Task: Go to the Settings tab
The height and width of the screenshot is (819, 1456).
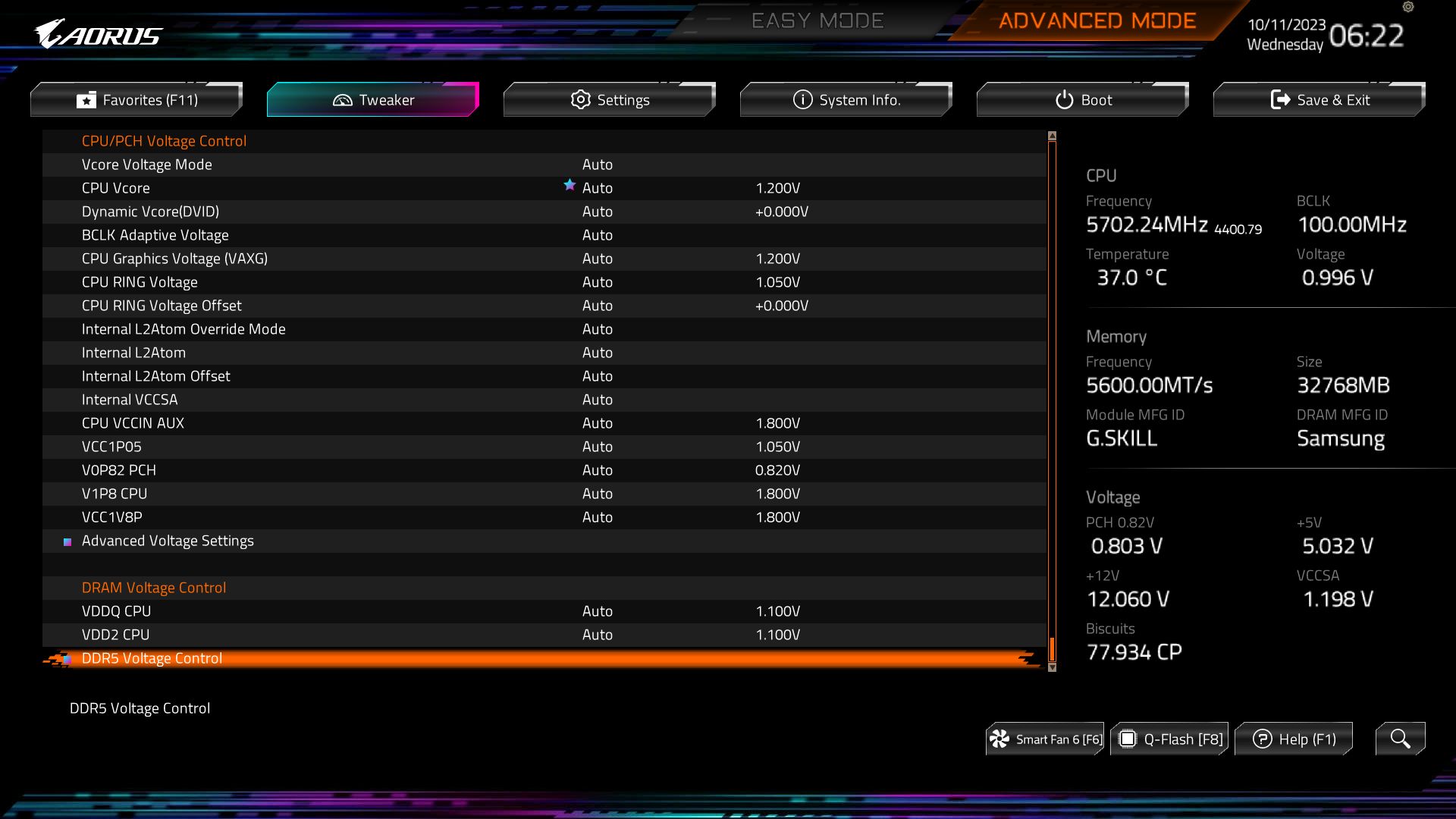Action: coord(610,99)
